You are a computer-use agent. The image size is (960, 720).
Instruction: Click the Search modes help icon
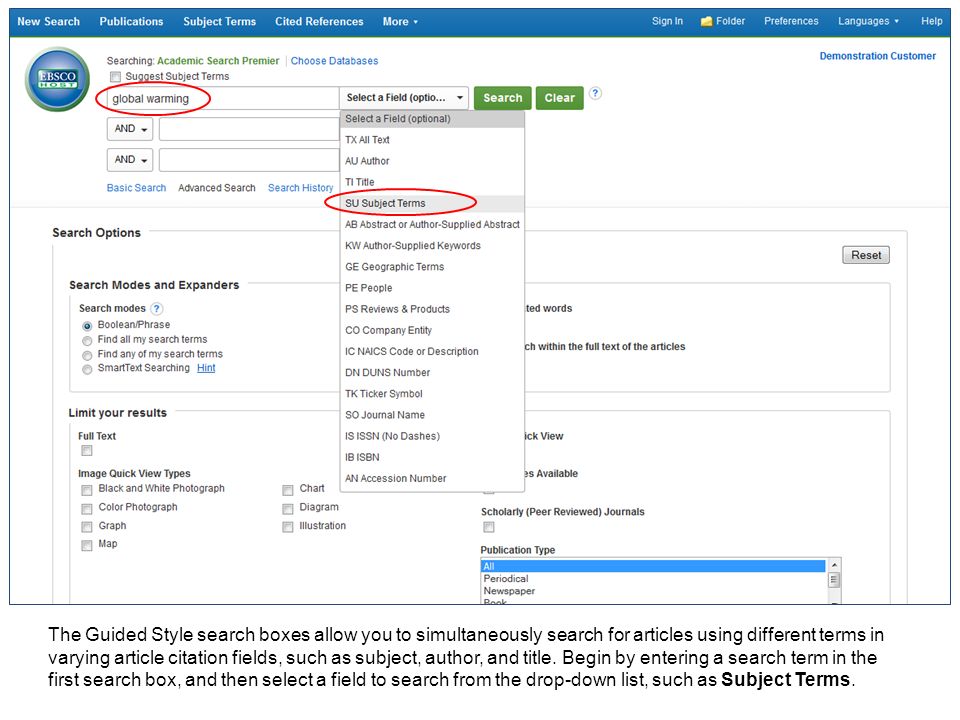157,309
